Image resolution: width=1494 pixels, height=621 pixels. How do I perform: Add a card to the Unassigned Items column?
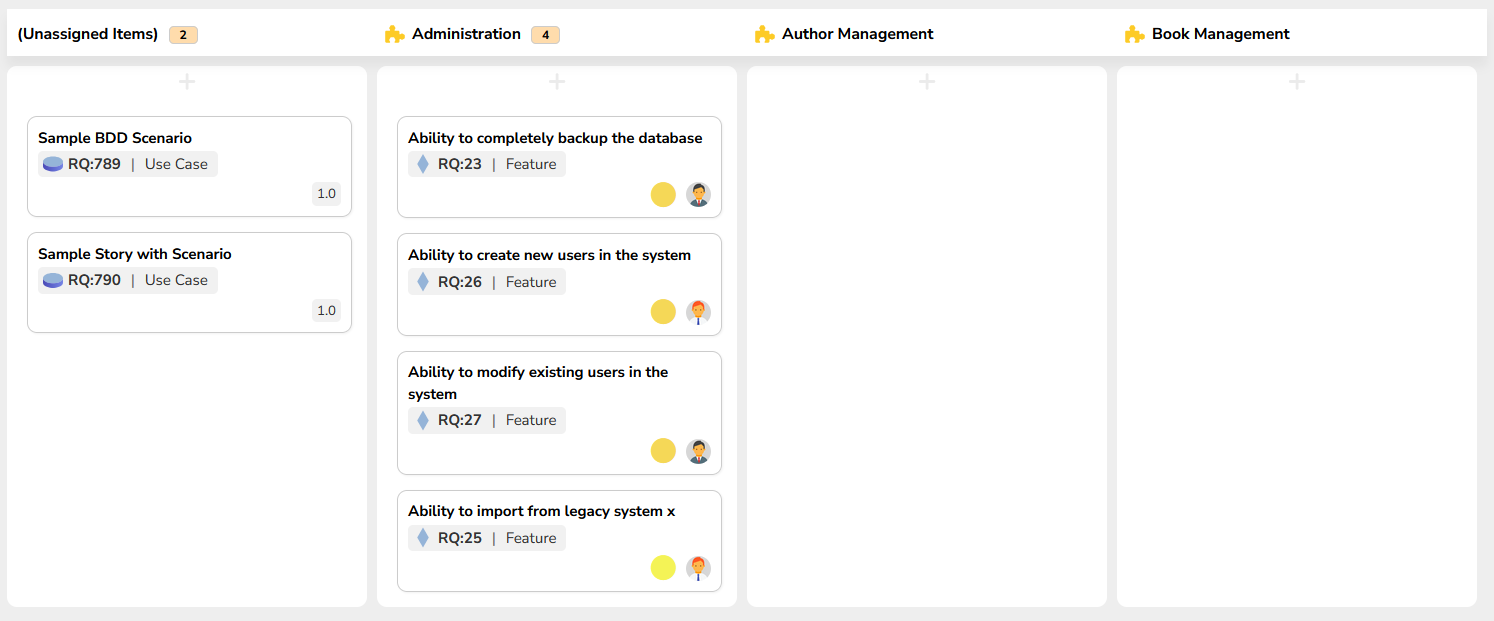[x=187, y=82]
